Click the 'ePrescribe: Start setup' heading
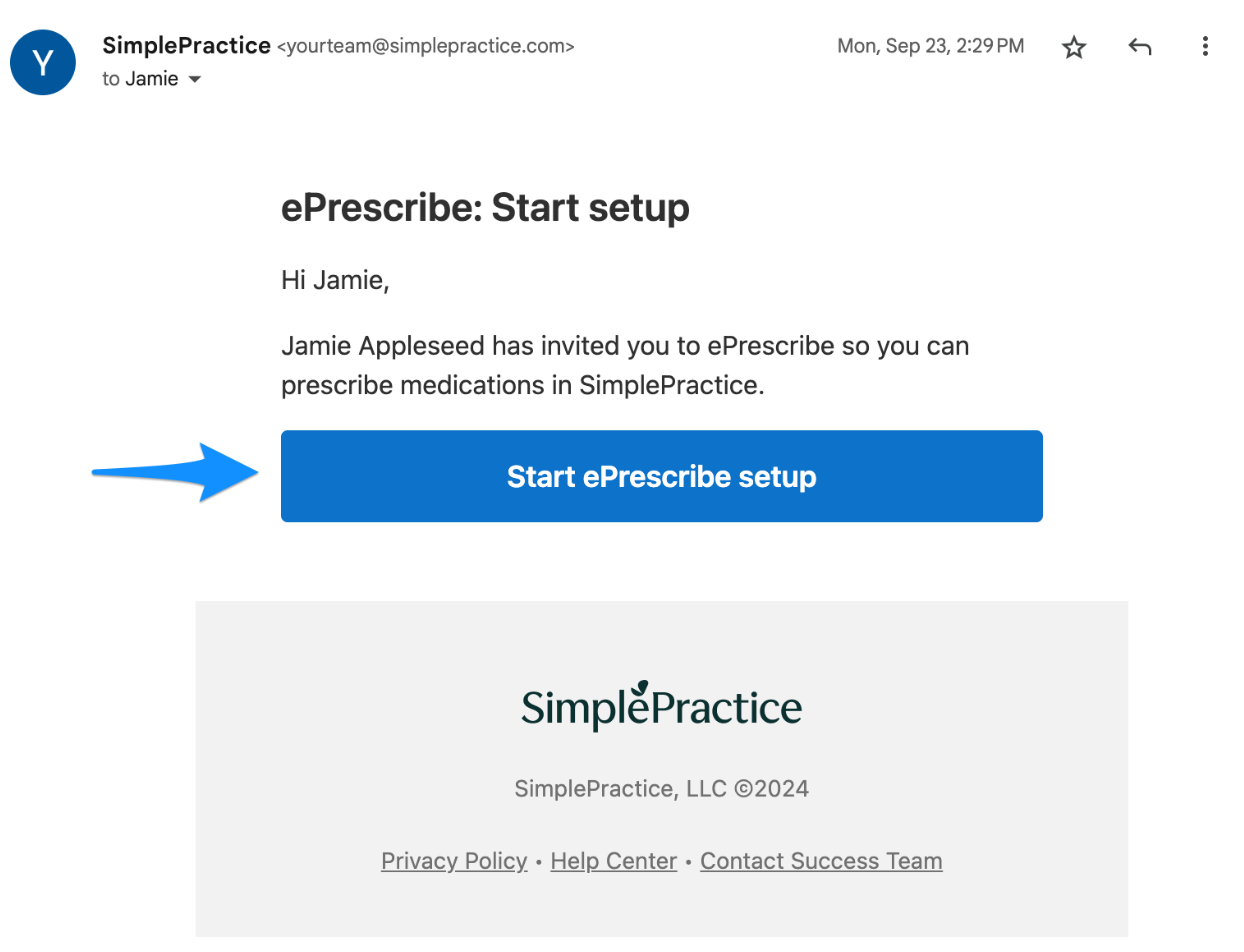Screen dimensions: 1244x952 [485, 208]
